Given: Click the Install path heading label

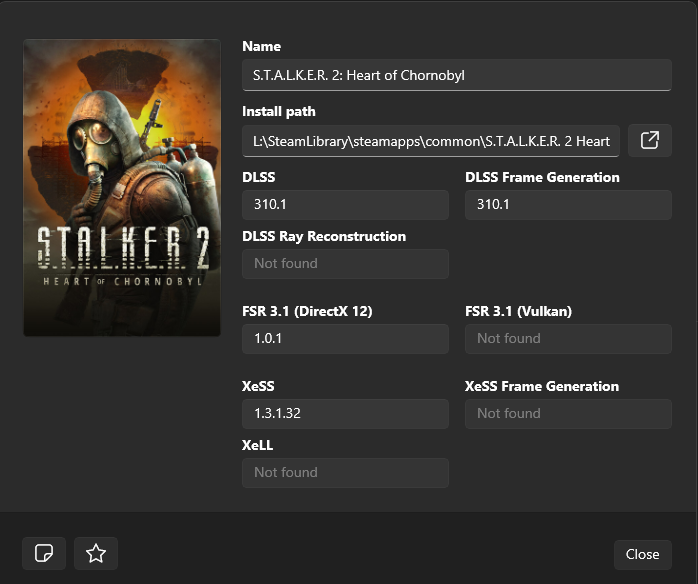Looking at the screenshot, I should click(x=279, y=112).
